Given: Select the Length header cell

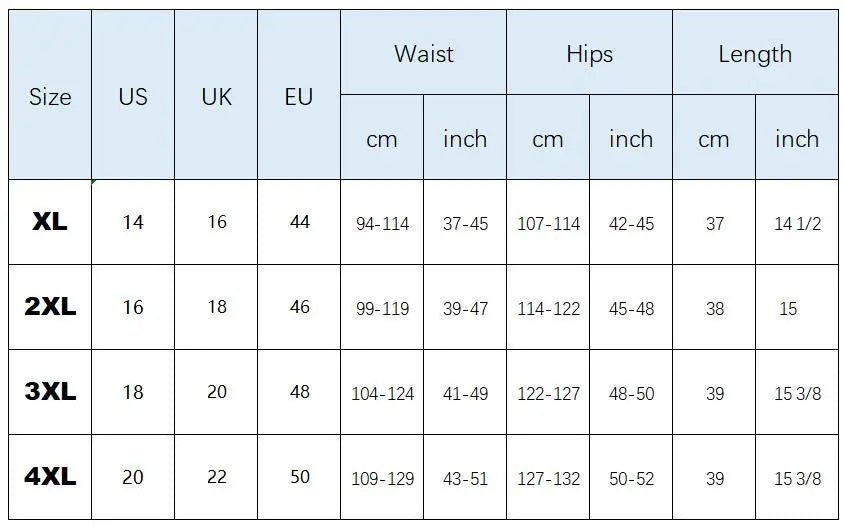Looking at the screenshot, I should [755, 52].
